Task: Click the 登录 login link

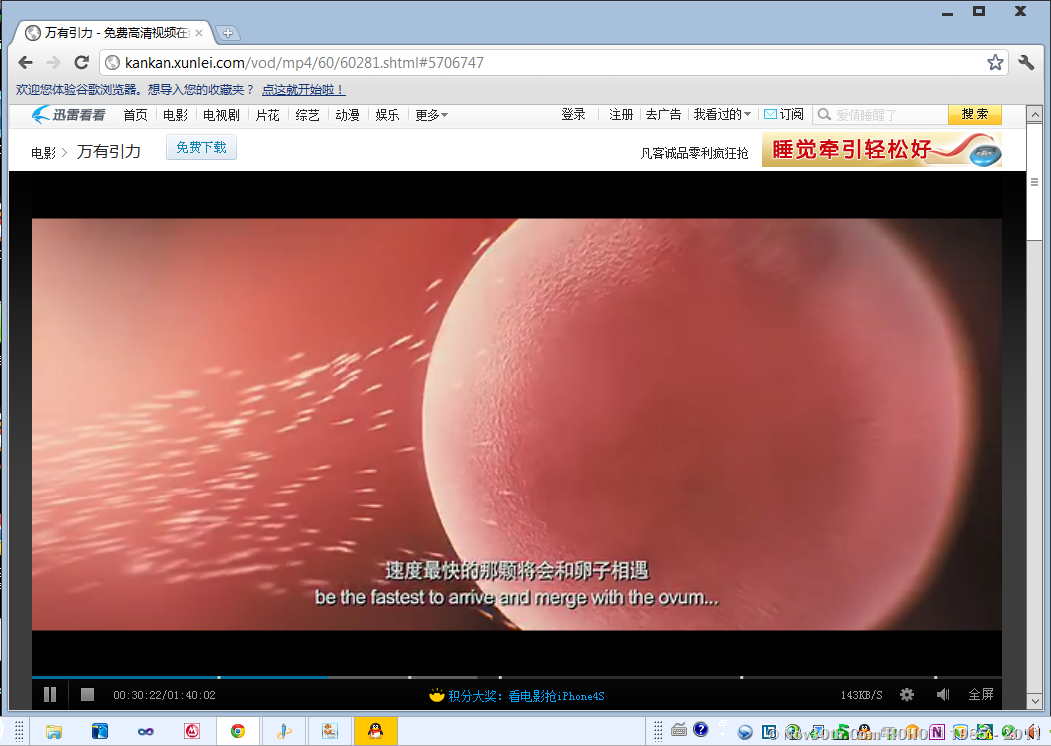Action: [x=573, y=115]
